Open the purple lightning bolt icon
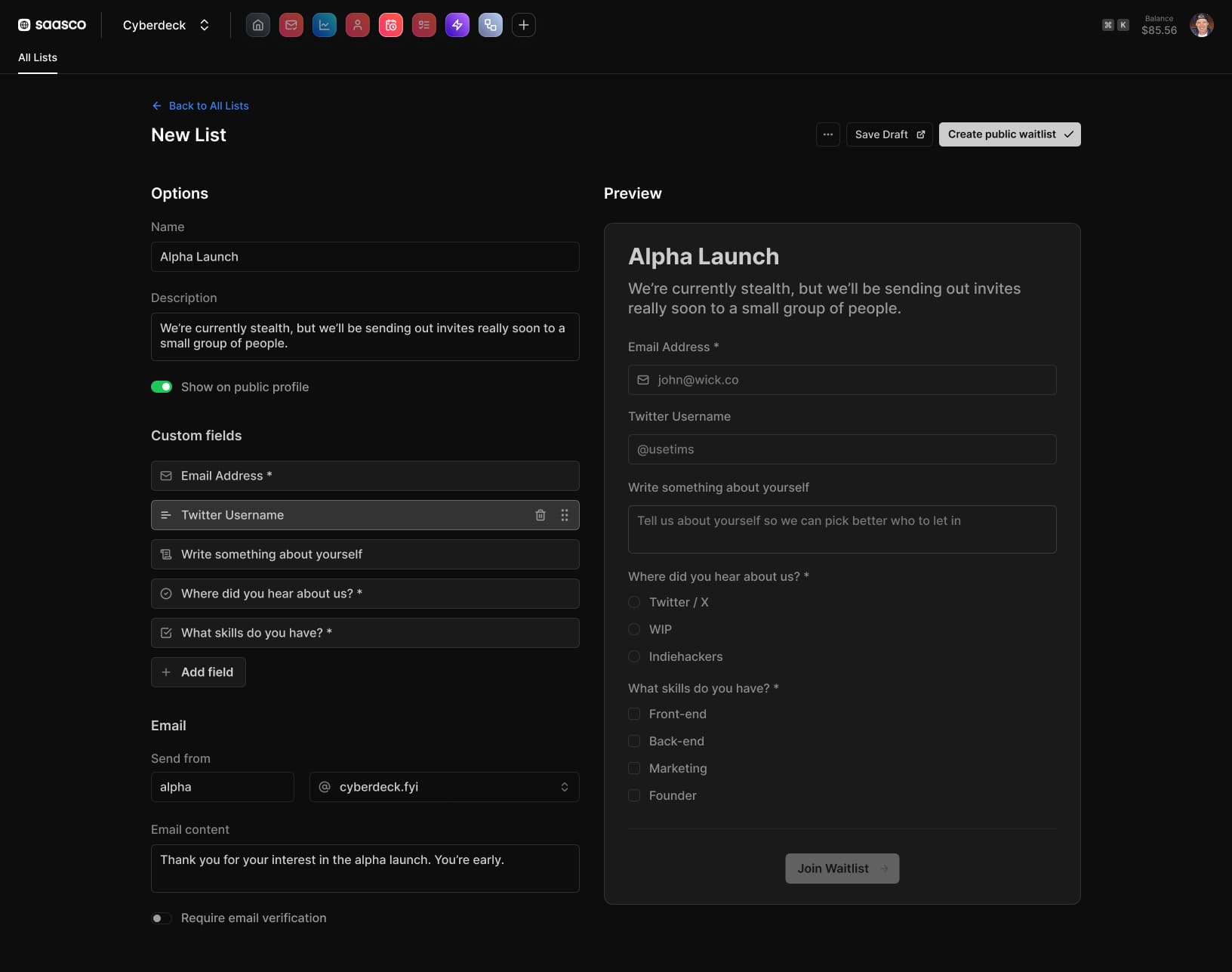 click(457, 25)
